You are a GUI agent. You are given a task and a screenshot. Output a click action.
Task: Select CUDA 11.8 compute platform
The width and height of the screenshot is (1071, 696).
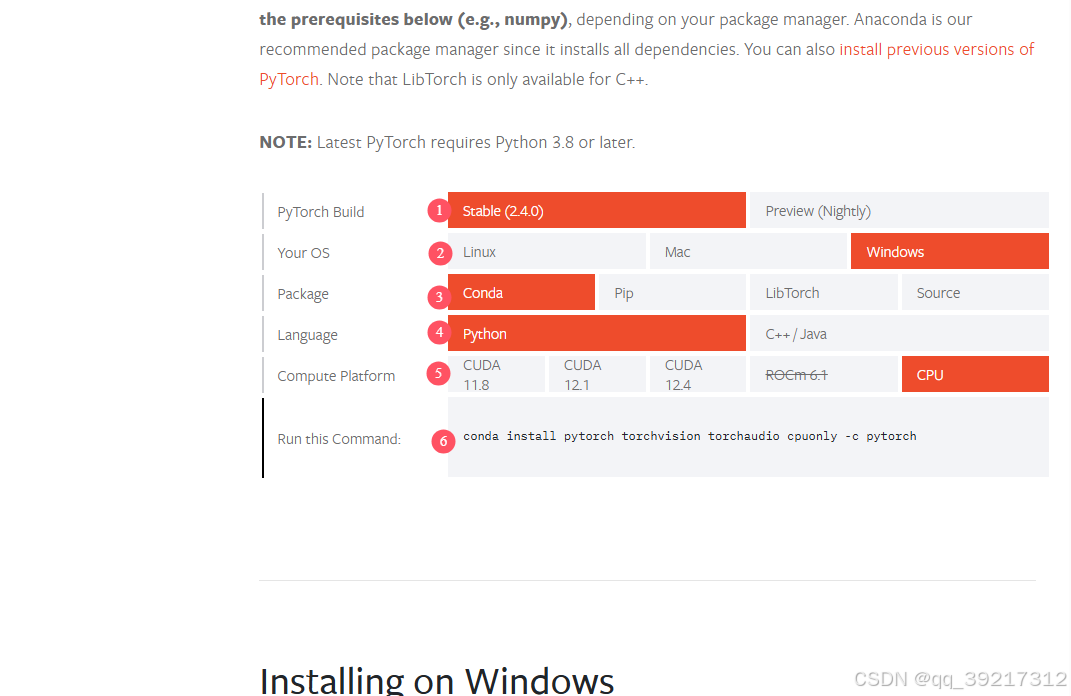[x=497, y=374]
